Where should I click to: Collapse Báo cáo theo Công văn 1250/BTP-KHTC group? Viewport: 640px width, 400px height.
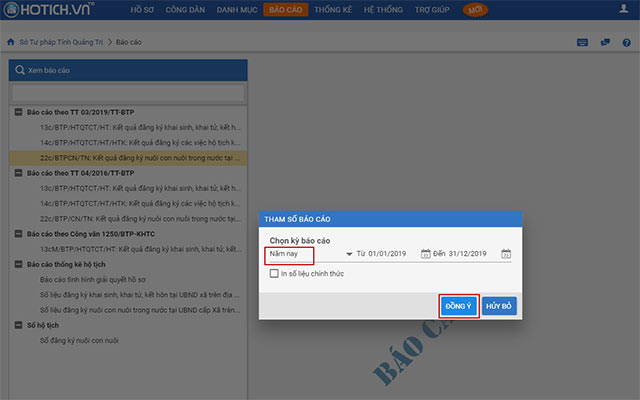[x=18, y=233]
